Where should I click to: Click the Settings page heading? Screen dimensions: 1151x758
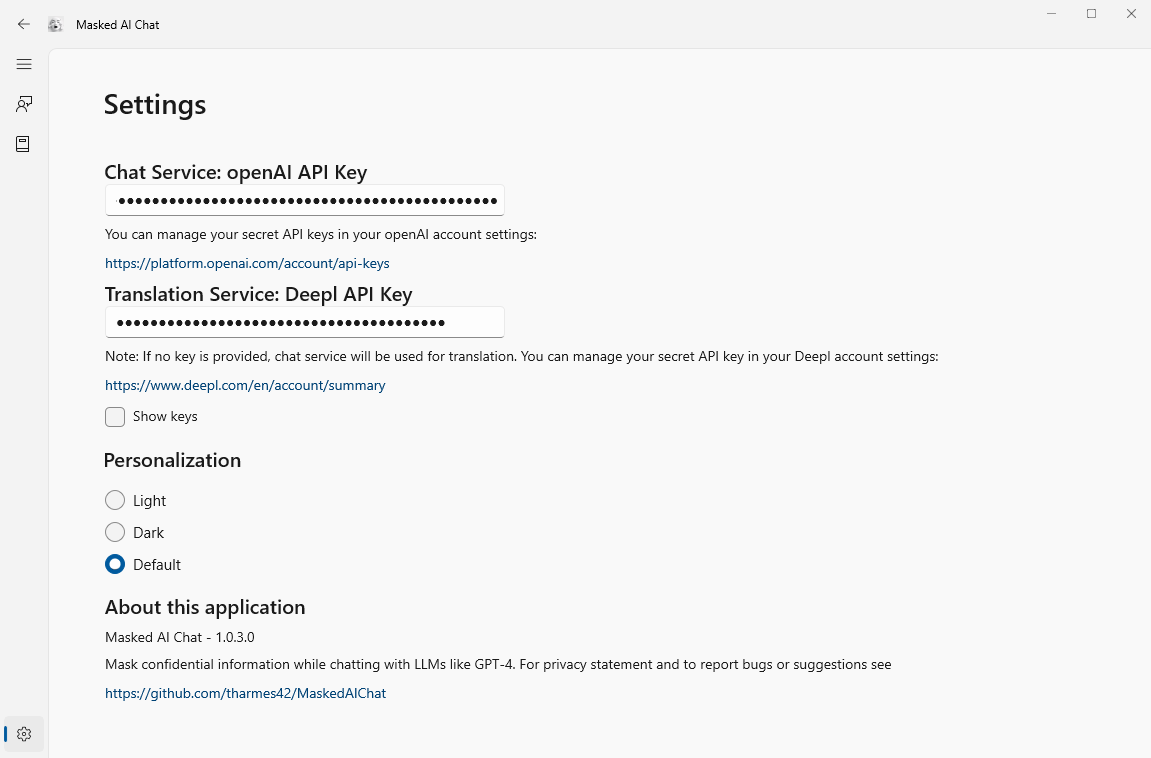pos(155,105)
